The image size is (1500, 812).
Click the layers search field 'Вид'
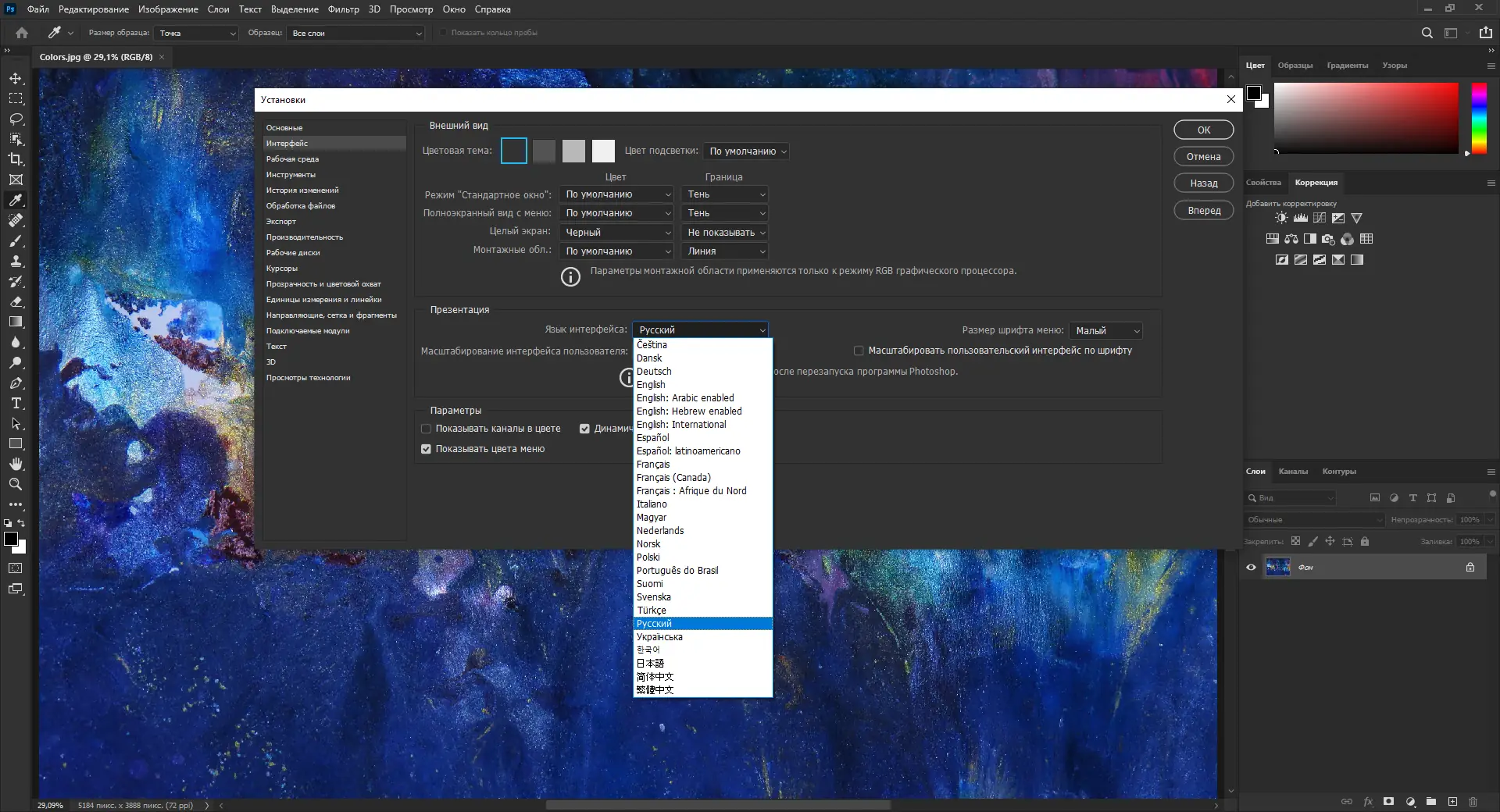[1291, 498]
